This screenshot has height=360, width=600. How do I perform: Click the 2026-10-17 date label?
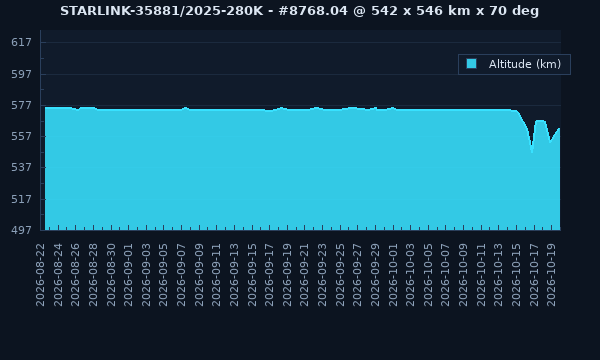[x=534, y=275]
